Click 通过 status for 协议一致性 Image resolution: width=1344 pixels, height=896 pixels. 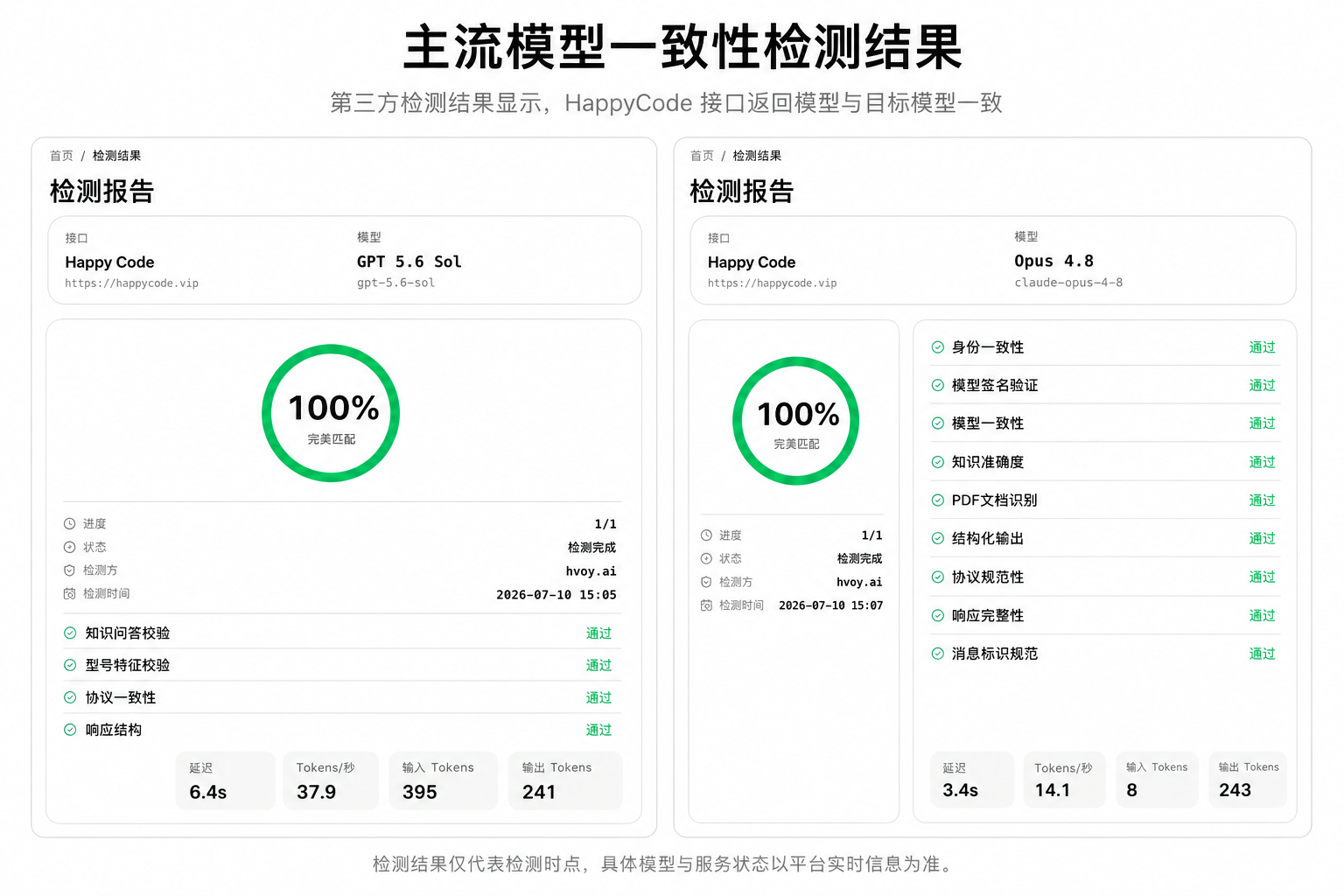[599, 698]
